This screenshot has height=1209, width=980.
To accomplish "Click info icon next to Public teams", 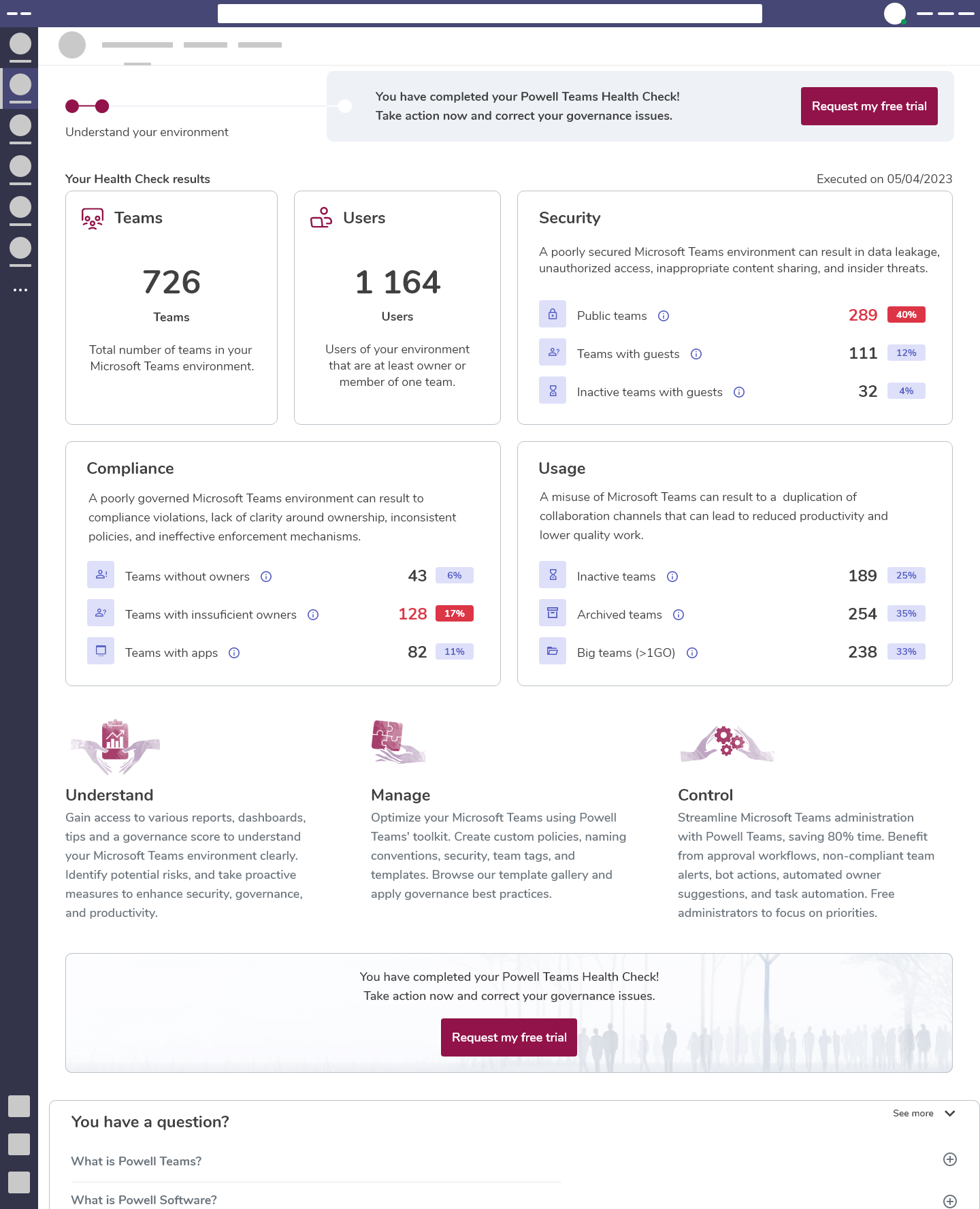I will tap(664, 316).
